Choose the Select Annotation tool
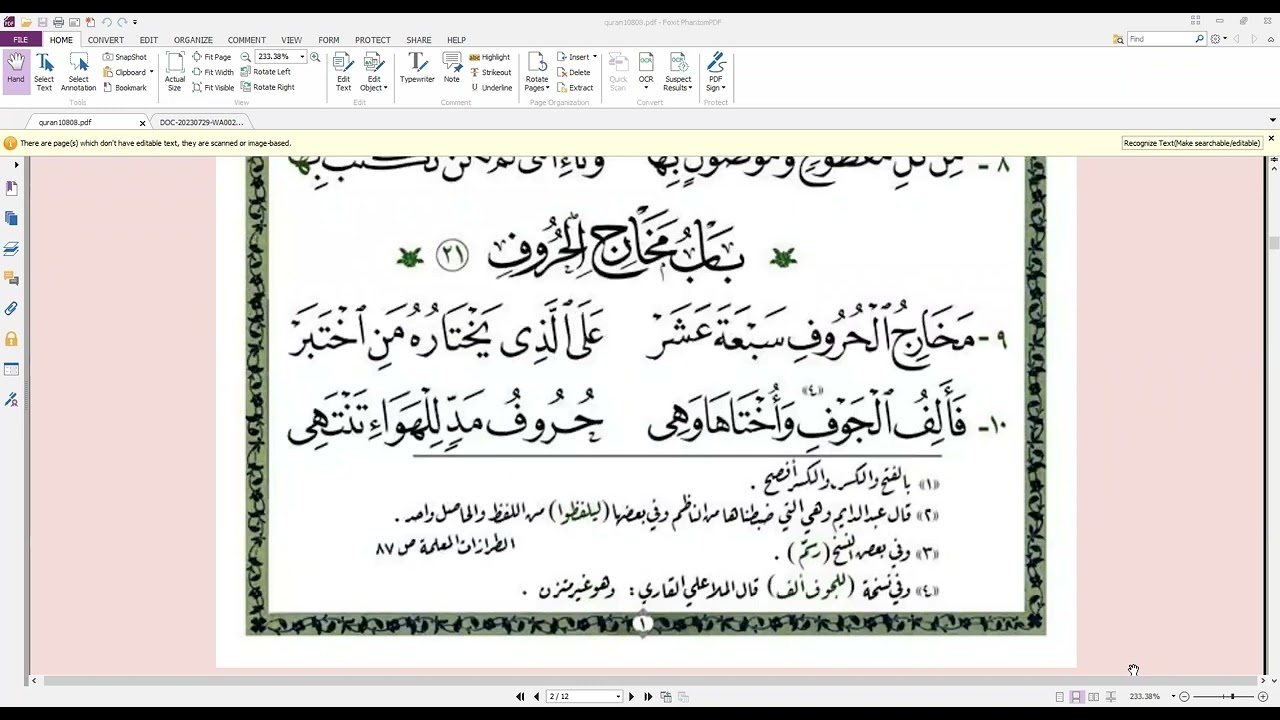1280x720 pixels. (78, 72)
